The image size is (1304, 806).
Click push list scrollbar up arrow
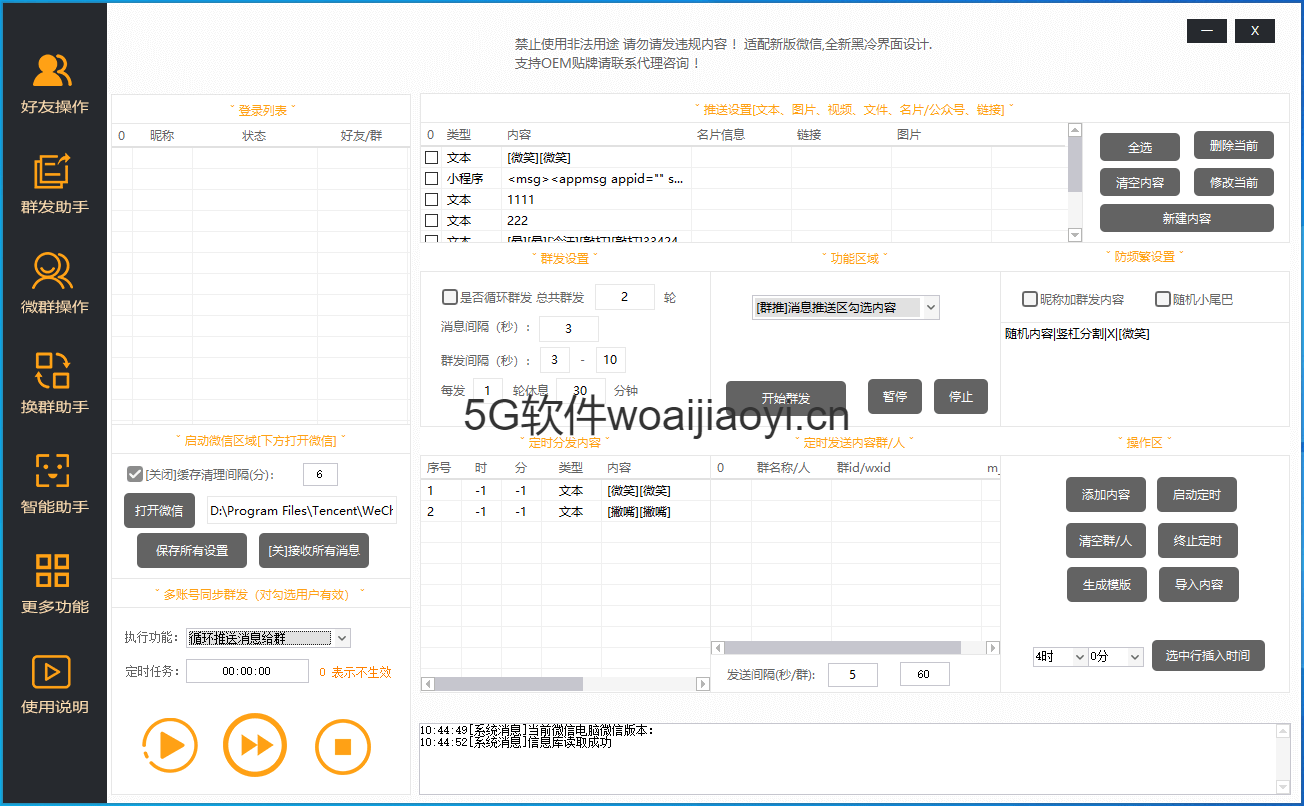click(1075, 130)
